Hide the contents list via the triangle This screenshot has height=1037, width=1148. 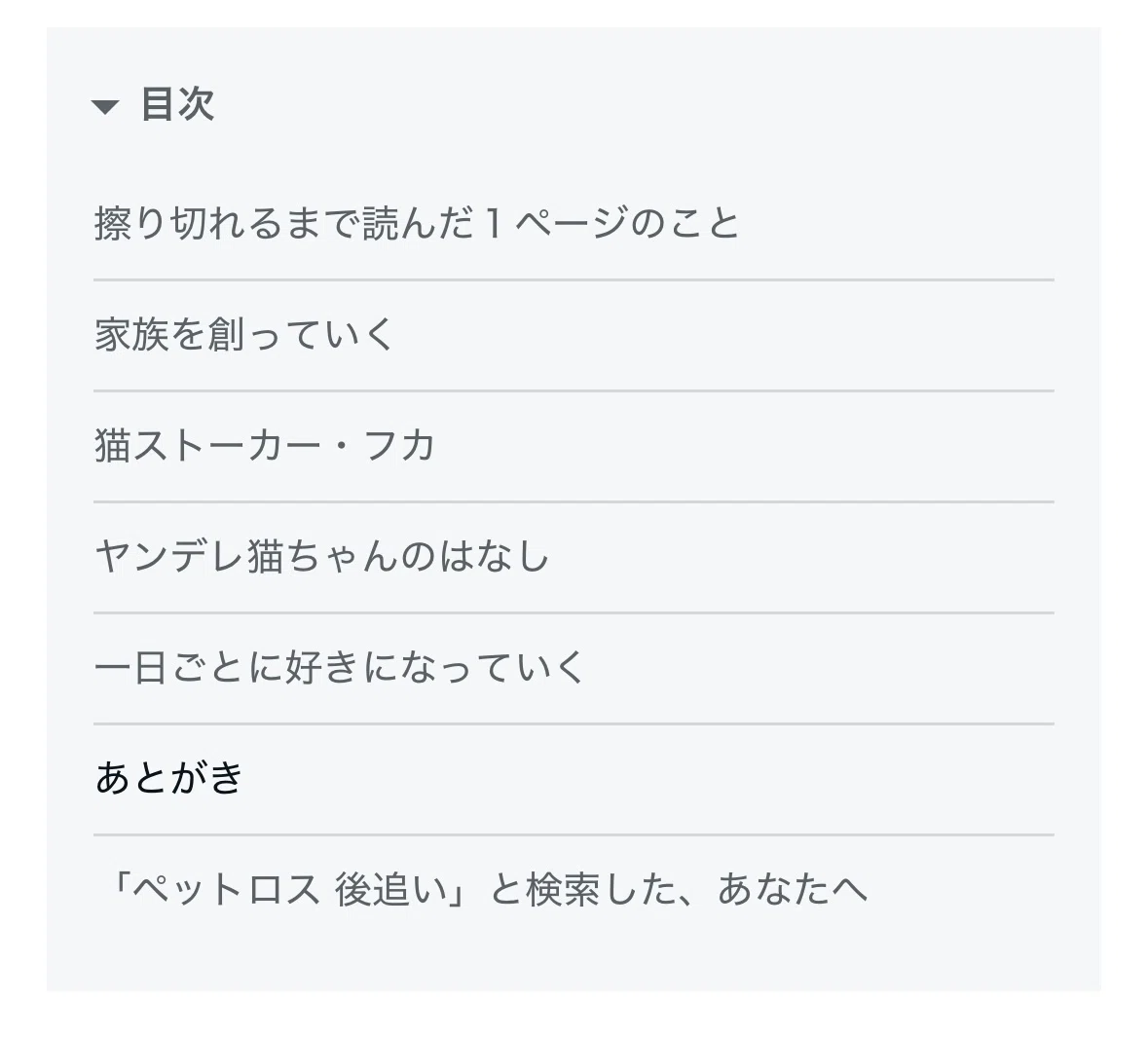click(x=105, y=107)
